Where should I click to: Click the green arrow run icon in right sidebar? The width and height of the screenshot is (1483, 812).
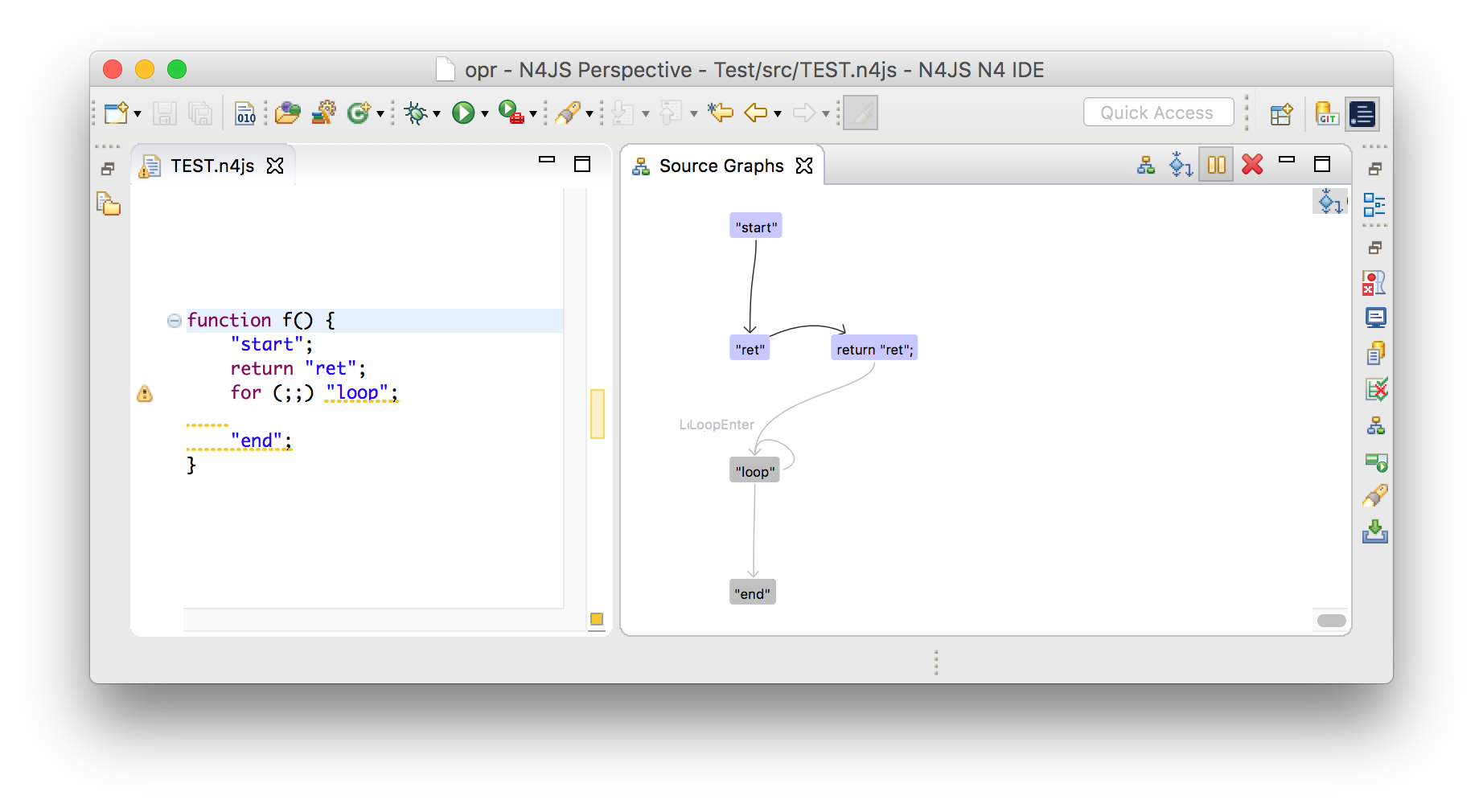point(1376,461)
